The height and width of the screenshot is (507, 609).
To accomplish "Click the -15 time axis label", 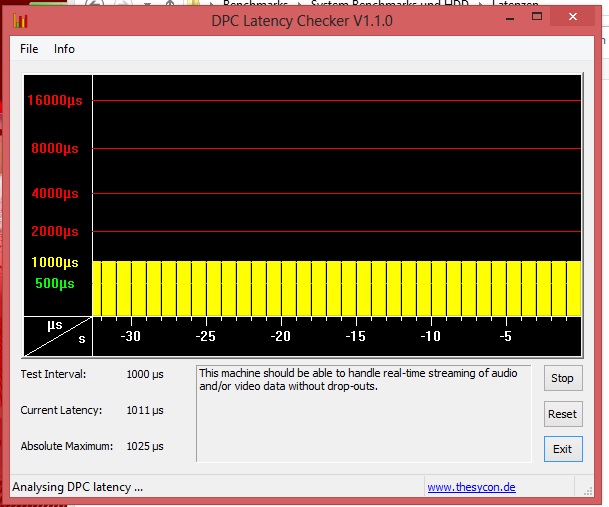I will (355, 336).
